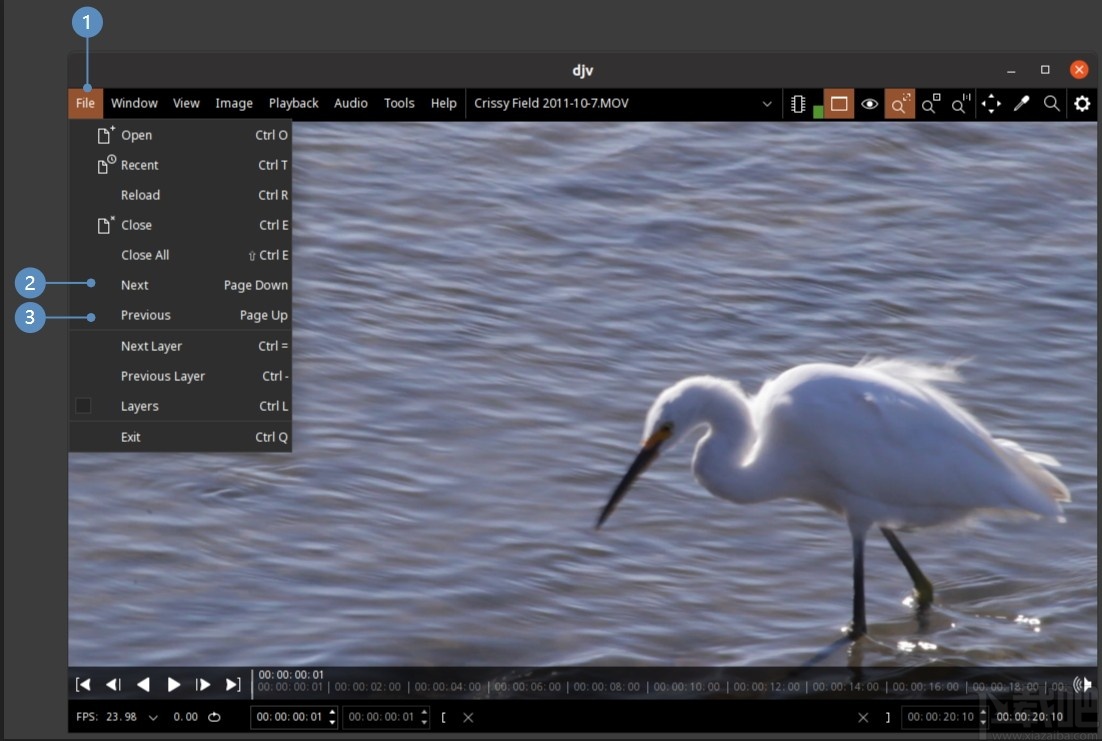Select the color picker eyedropper tool
Image resolution: width=1102 pixels, height=741 pixels.
click(x=1021, y=104)
